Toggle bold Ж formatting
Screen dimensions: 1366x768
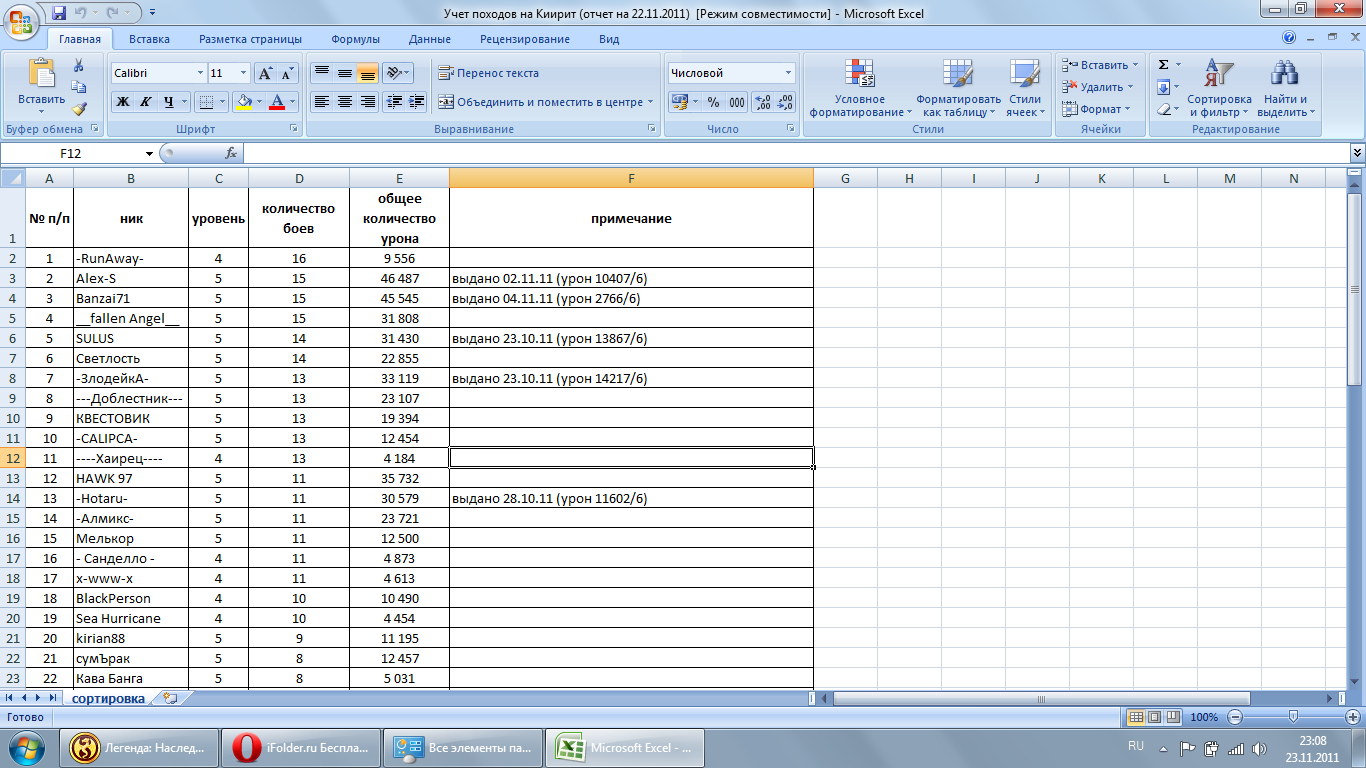point(123,102)
